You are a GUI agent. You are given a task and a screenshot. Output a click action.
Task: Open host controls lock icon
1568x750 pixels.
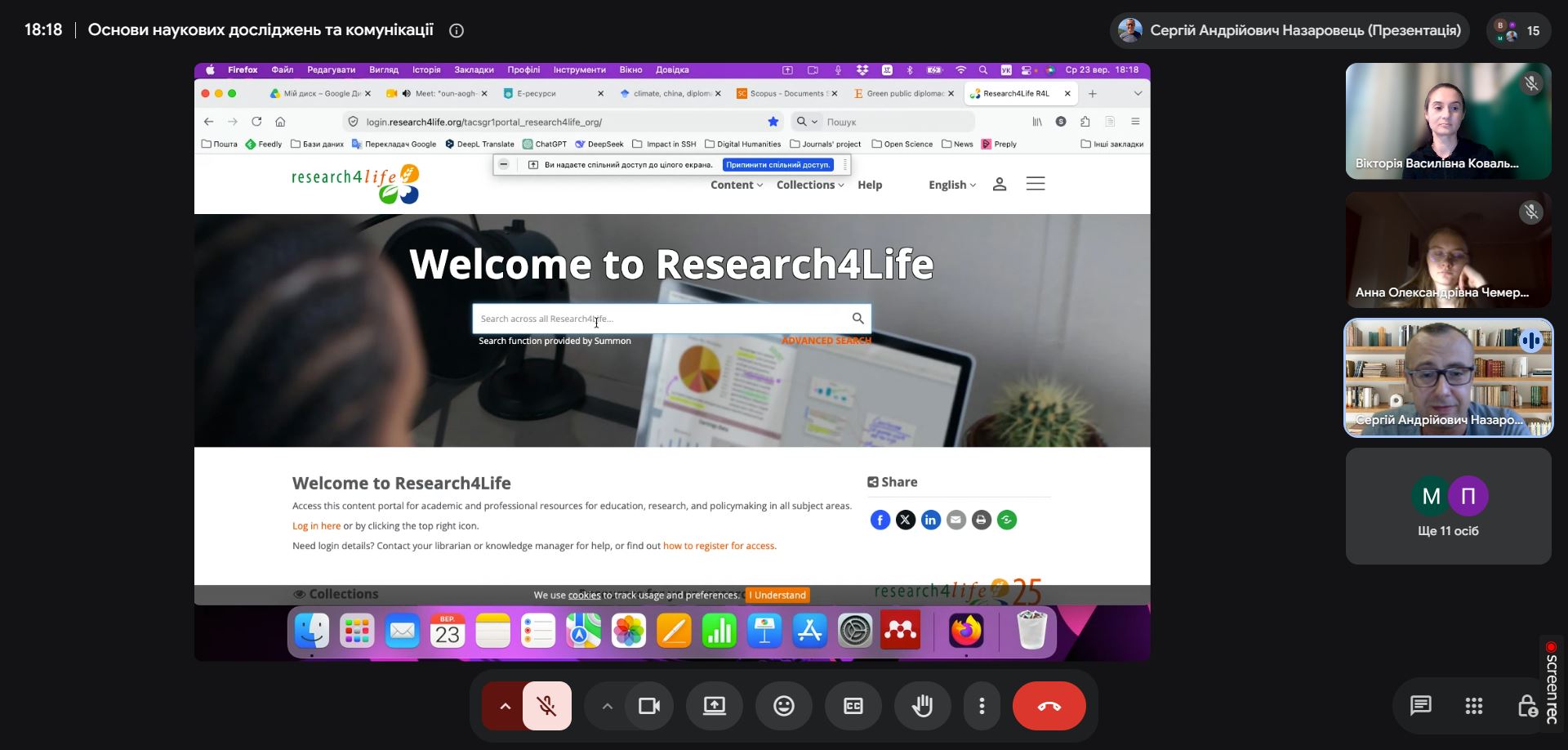pos(1527,706)
